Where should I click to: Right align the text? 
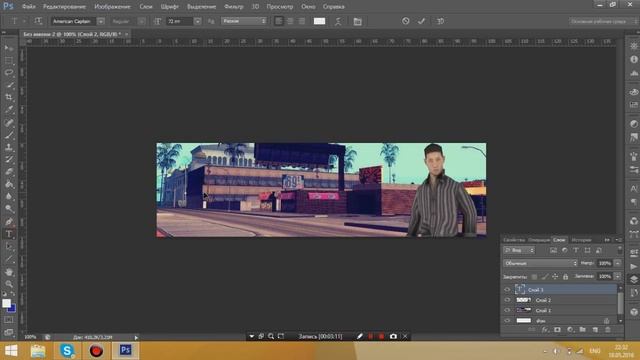click(x=302, y=21)
